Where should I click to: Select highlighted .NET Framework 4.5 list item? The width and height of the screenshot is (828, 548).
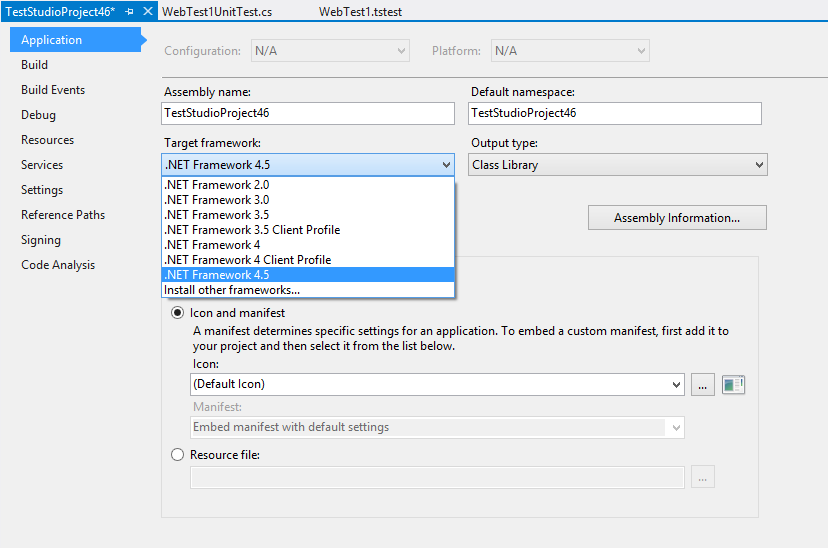(x=308, y=275)
